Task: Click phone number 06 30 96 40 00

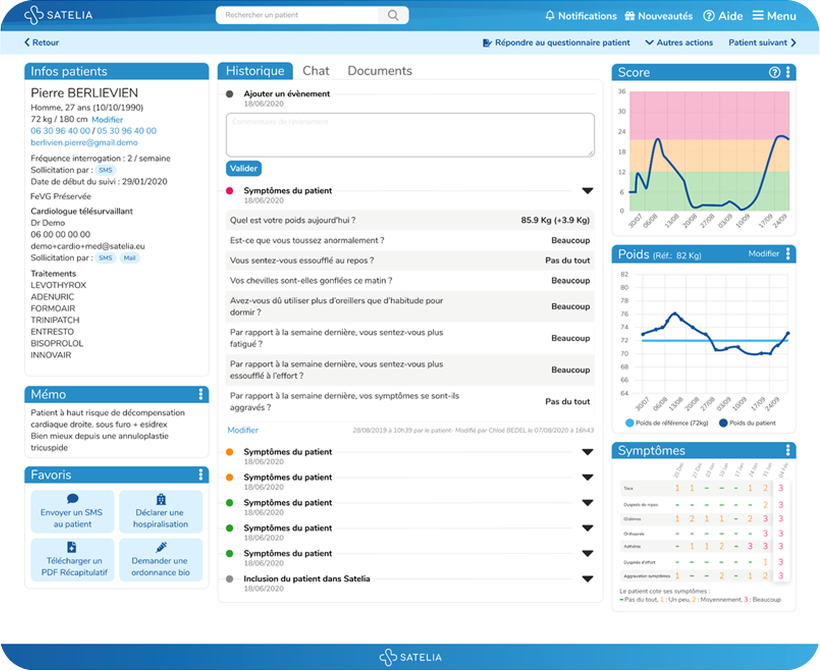Action: [x=60, y=131]
